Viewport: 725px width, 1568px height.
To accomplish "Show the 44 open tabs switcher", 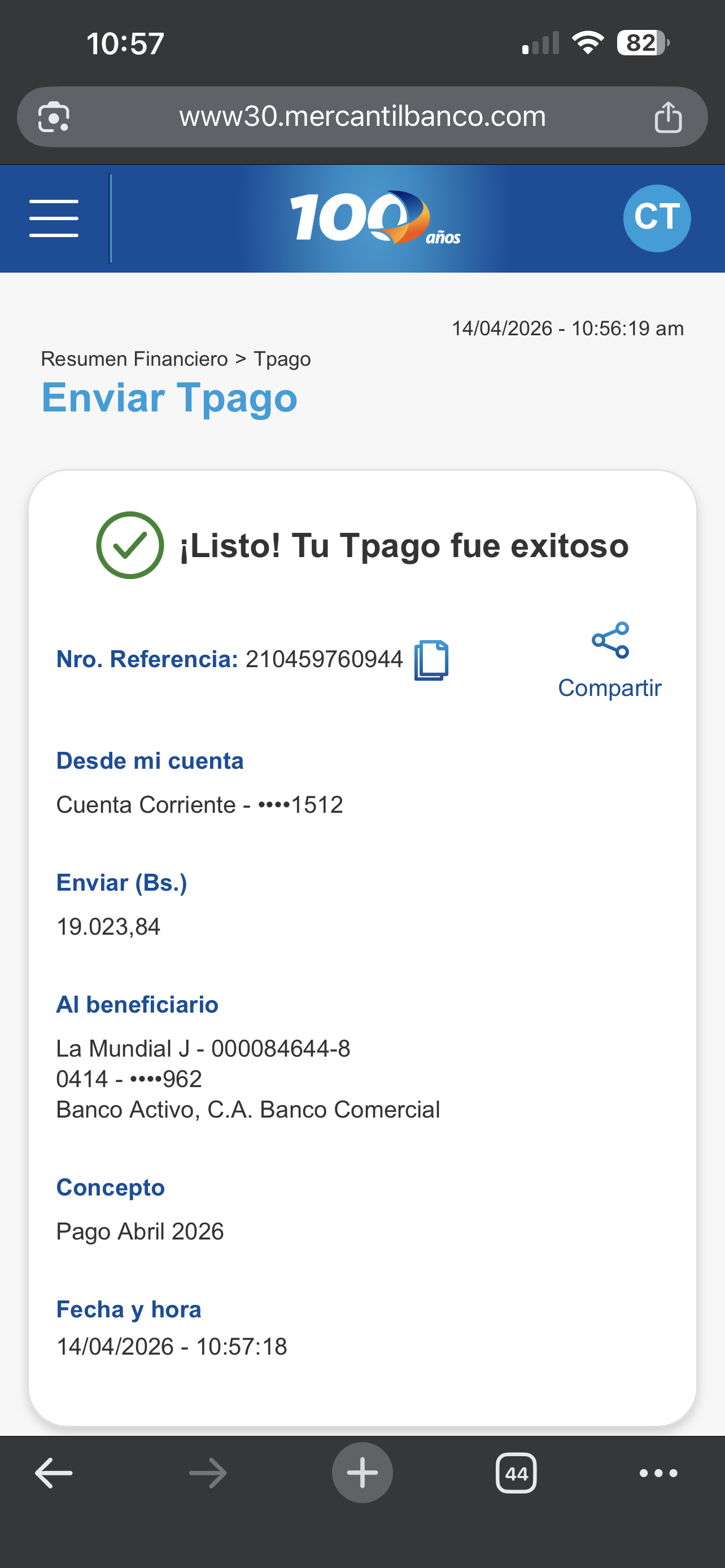I will (516, 1473).
